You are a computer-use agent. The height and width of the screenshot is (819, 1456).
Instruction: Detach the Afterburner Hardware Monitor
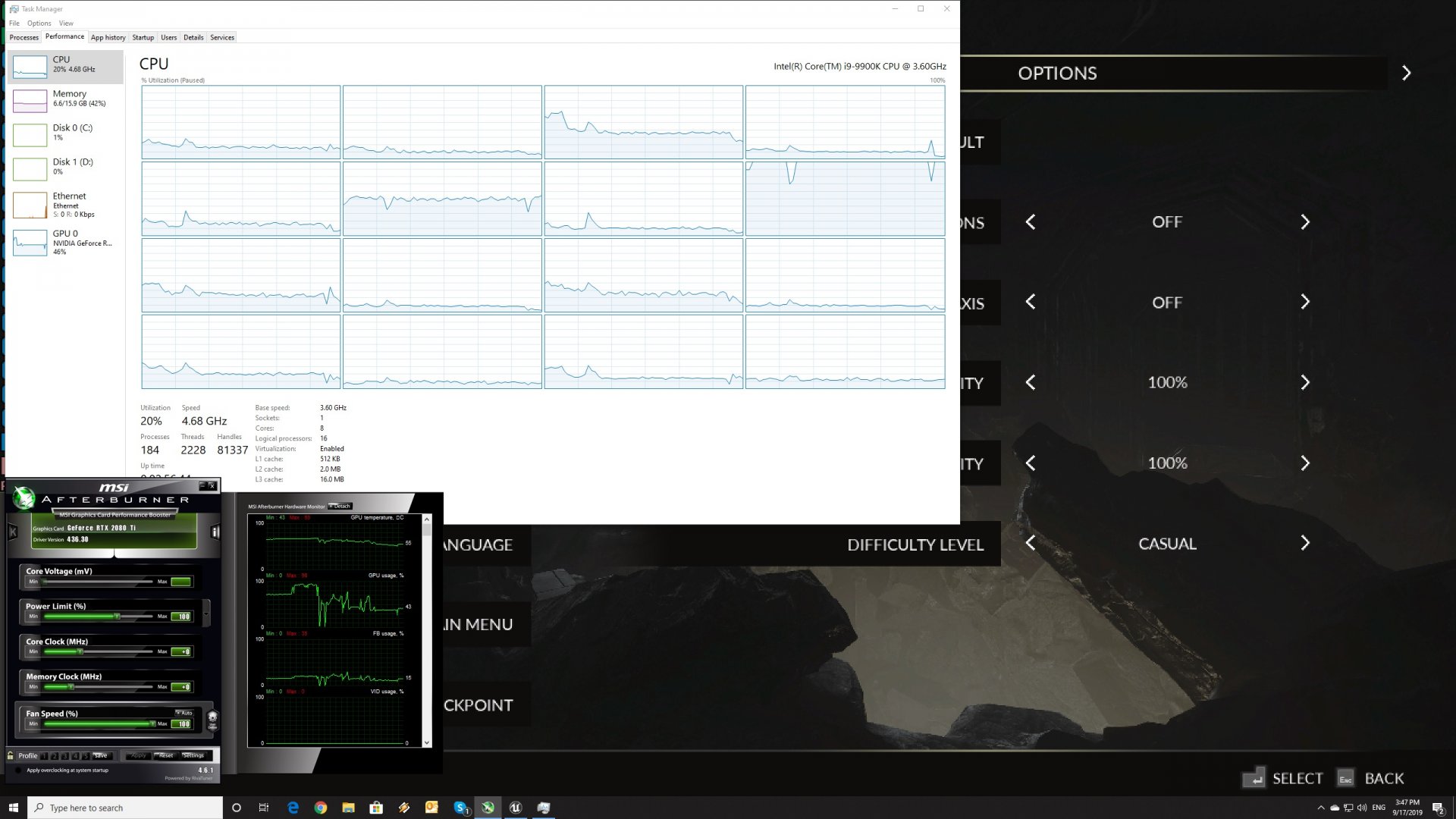pos(340,506)
